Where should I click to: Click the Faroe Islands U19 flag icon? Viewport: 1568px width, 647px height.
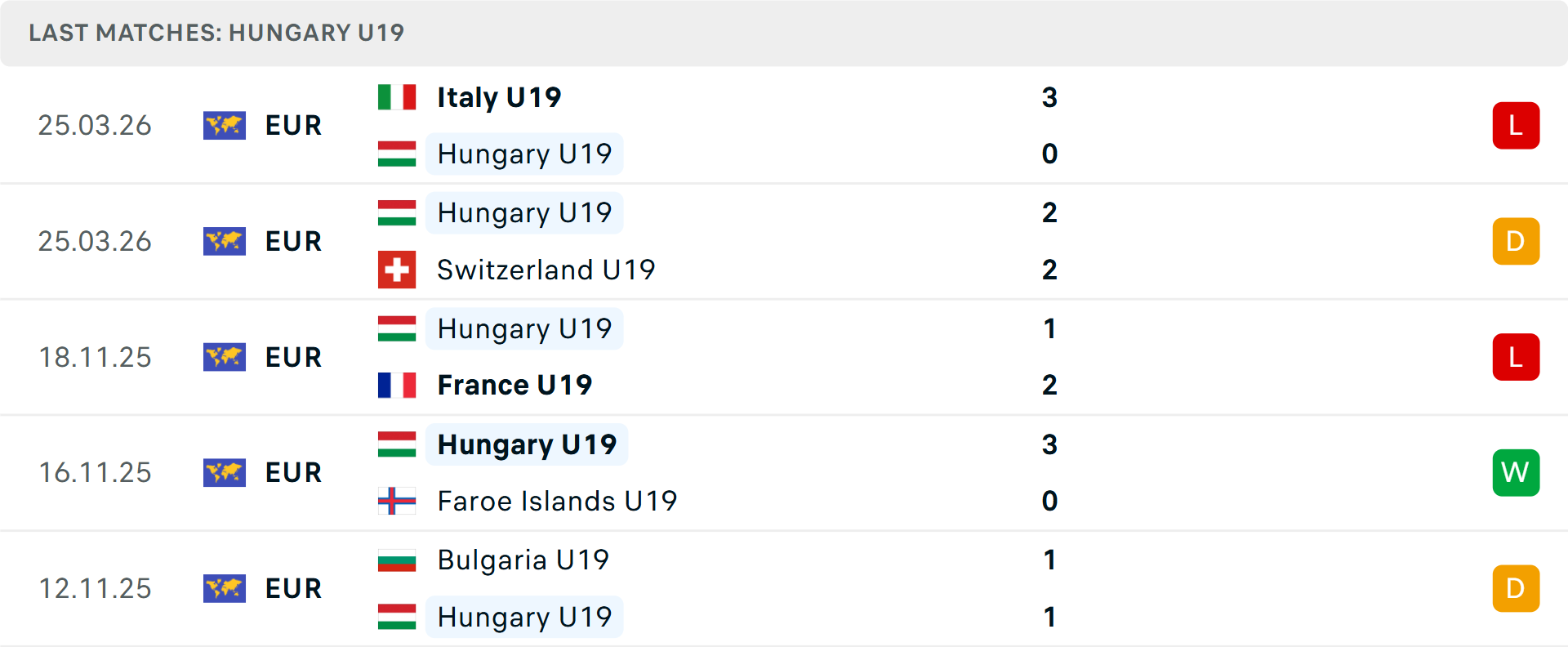tap(396, 501)
